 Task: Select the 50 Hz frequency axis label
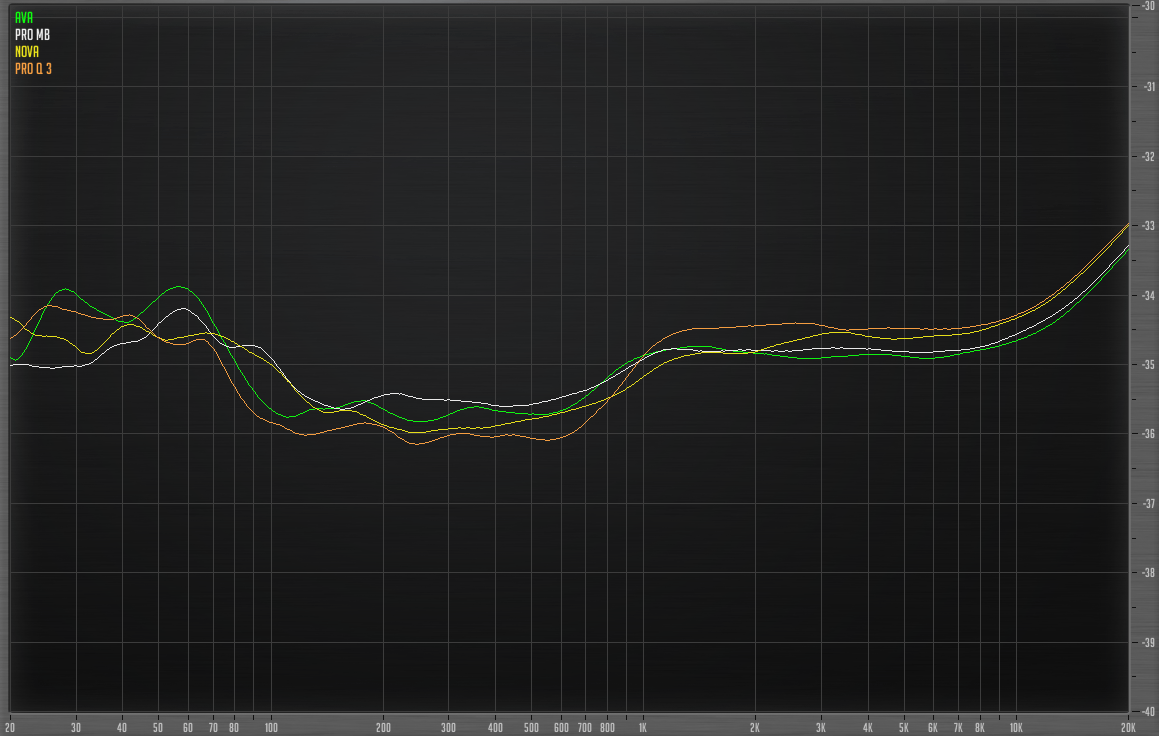click(x=158, y=727)
